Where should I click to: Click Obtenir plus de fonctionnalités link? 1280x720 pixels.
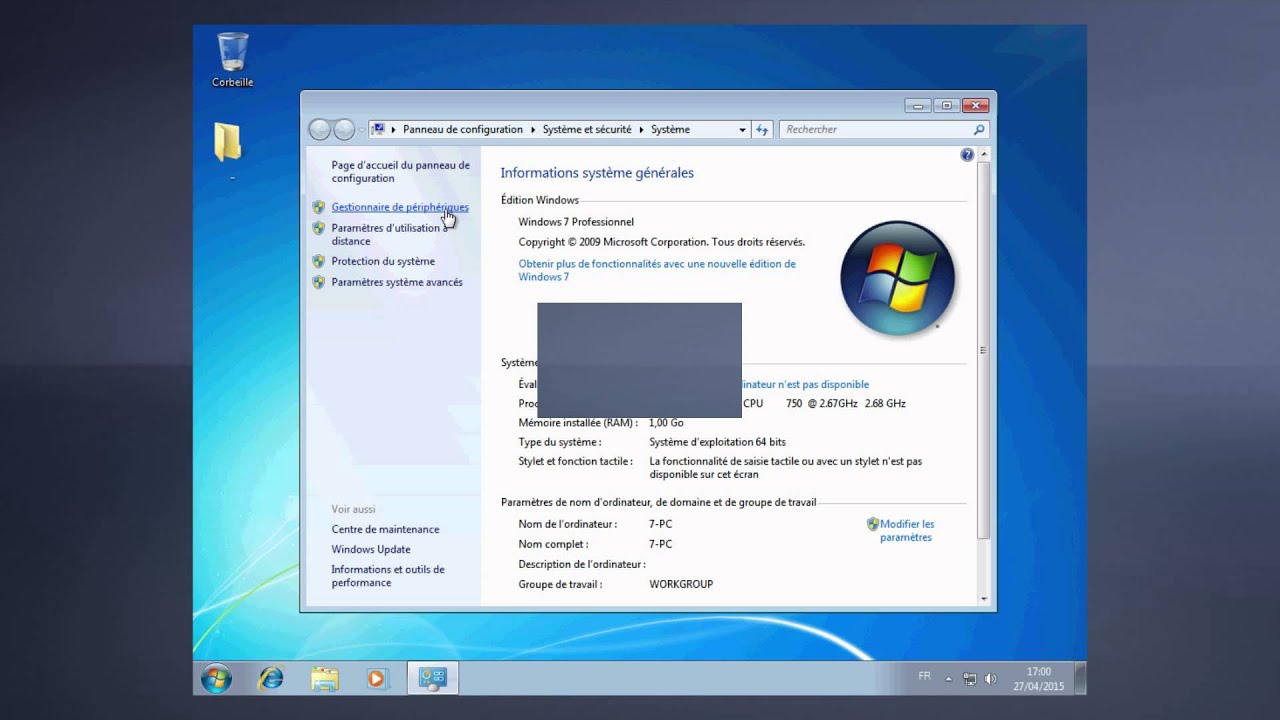pyautogui.click(x=657, y=270)
